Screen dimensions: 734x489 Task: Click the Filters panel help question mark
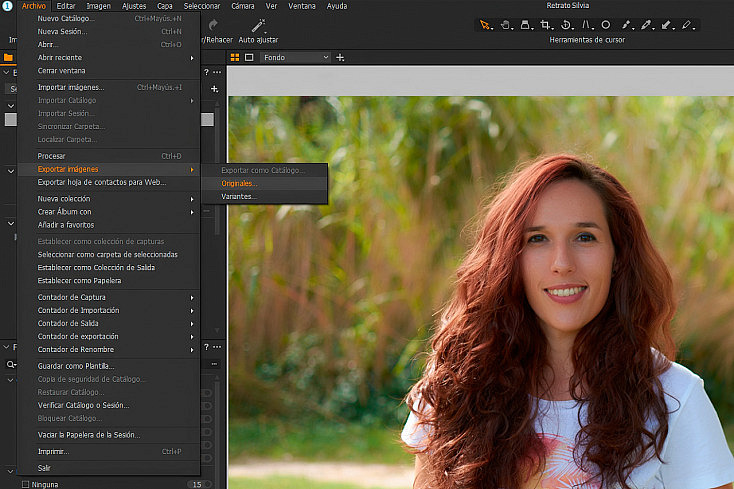coord(206,347)
